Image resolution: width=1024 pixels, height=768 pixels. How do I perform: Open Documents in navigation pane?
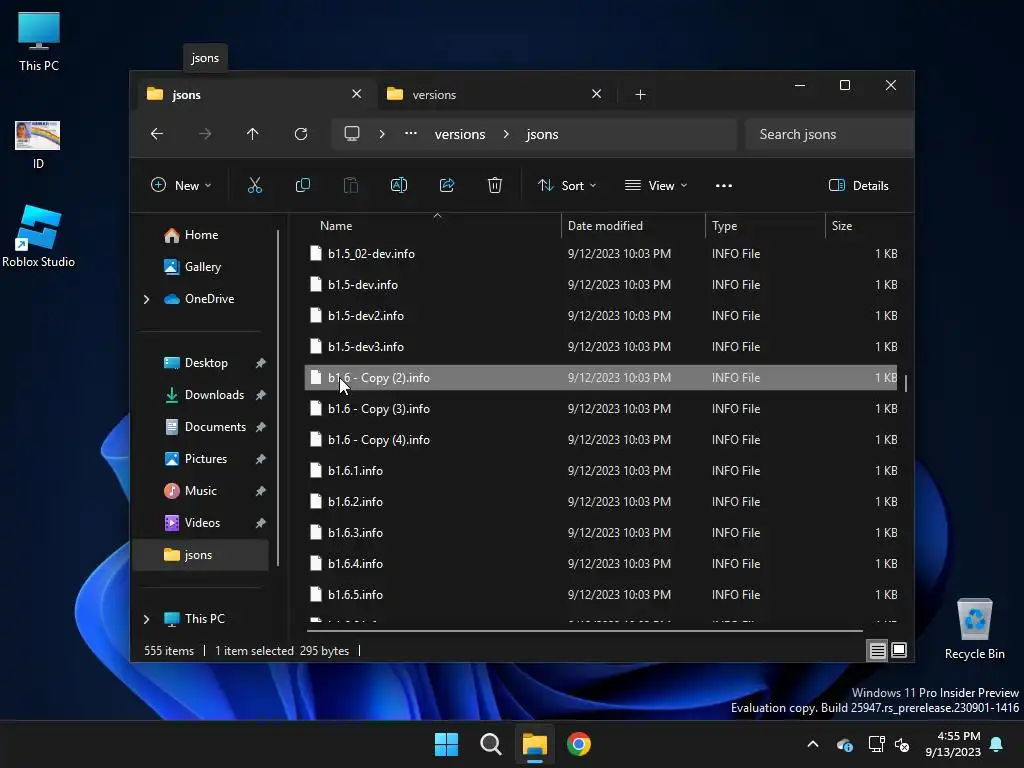pyautogui.click(x=202, y=427)
